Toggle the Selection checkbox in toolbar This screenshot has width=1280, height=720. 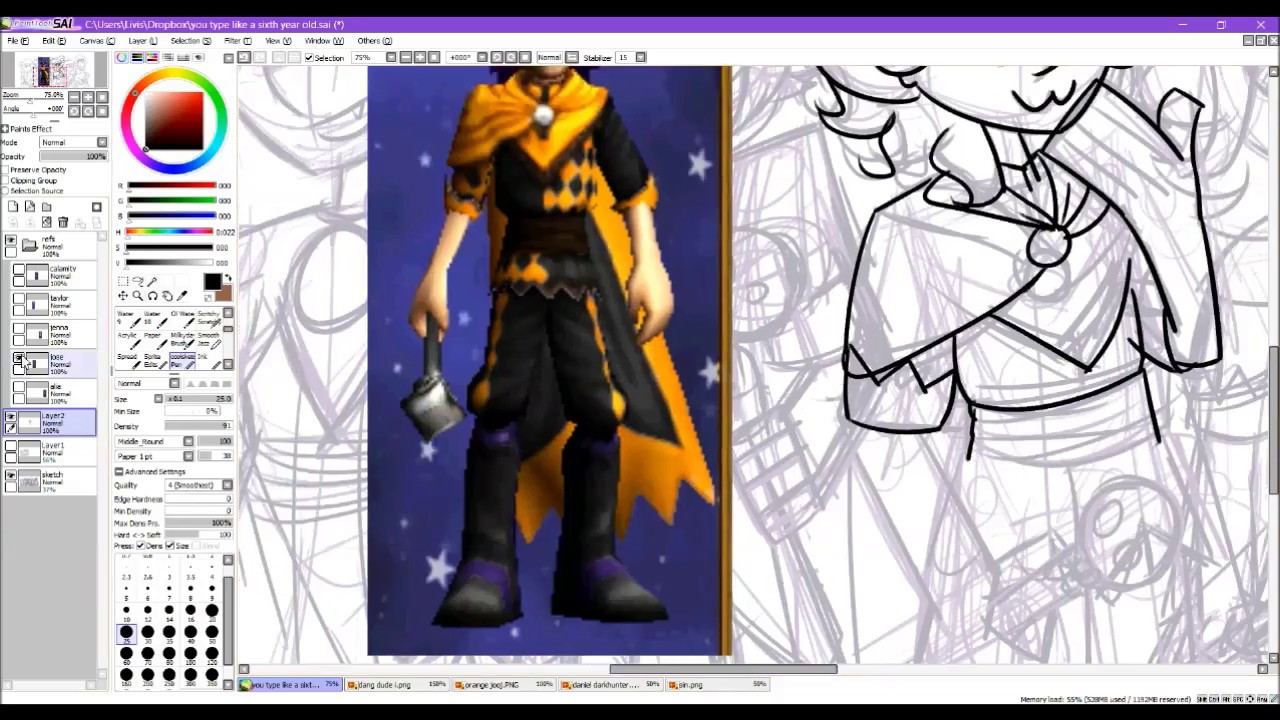click(309, 57)
